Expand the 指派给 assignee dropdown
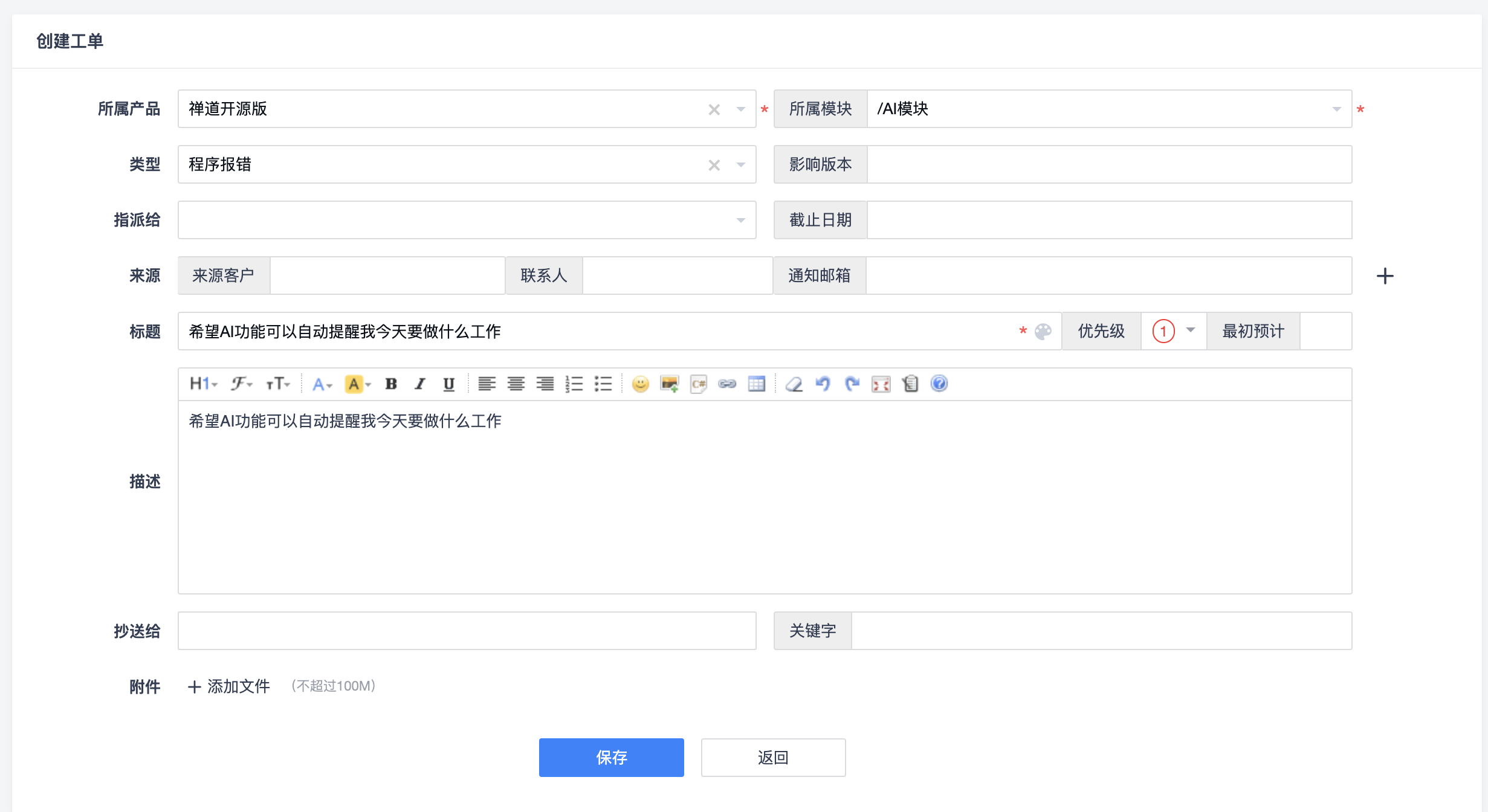 [x=740, y=220]
